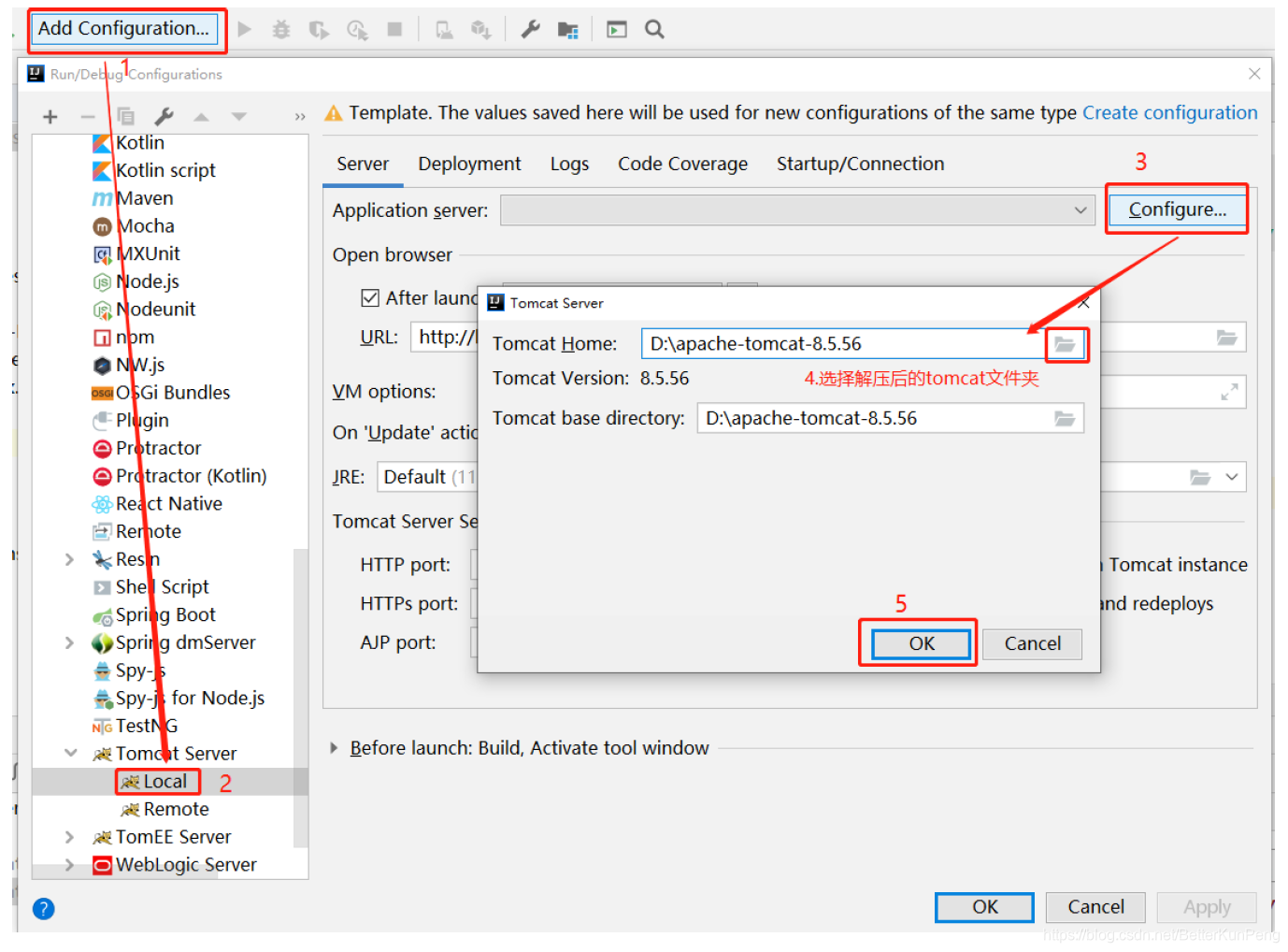Expand VM options field icon
1288x952 pixels.
(x=1229, y=392)
